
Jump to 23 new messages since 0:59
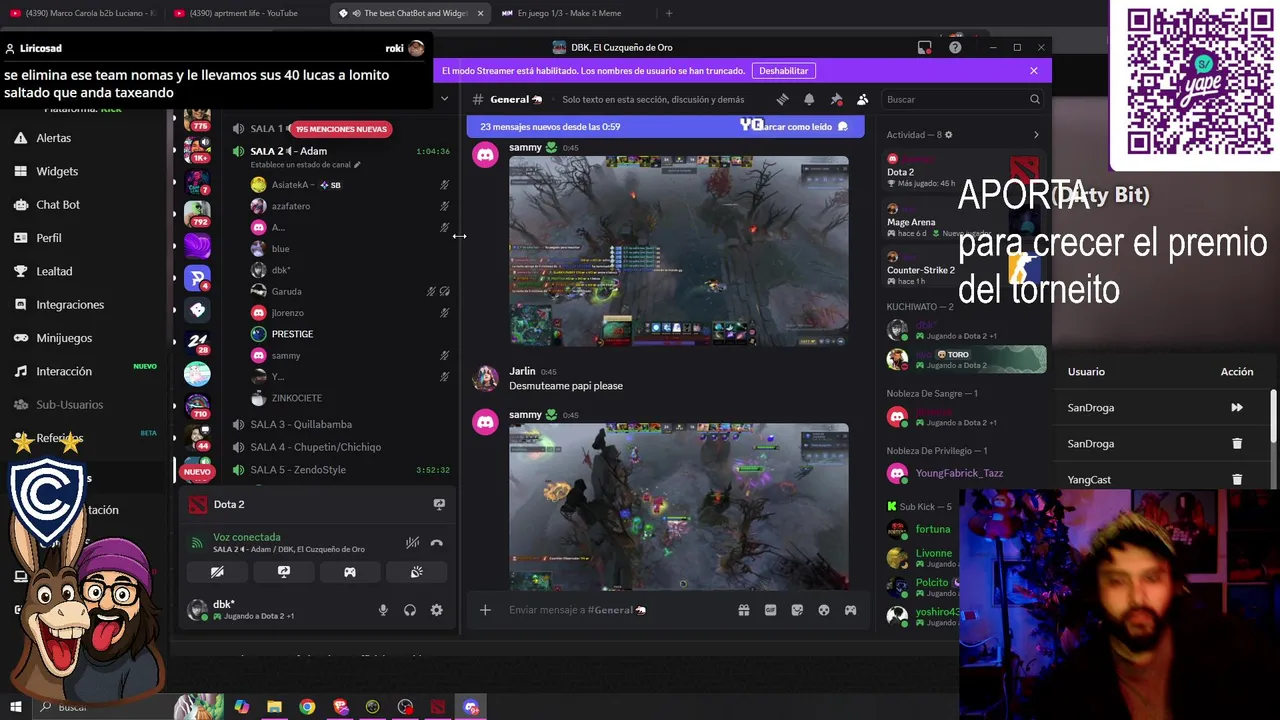[x=550, y=127]
